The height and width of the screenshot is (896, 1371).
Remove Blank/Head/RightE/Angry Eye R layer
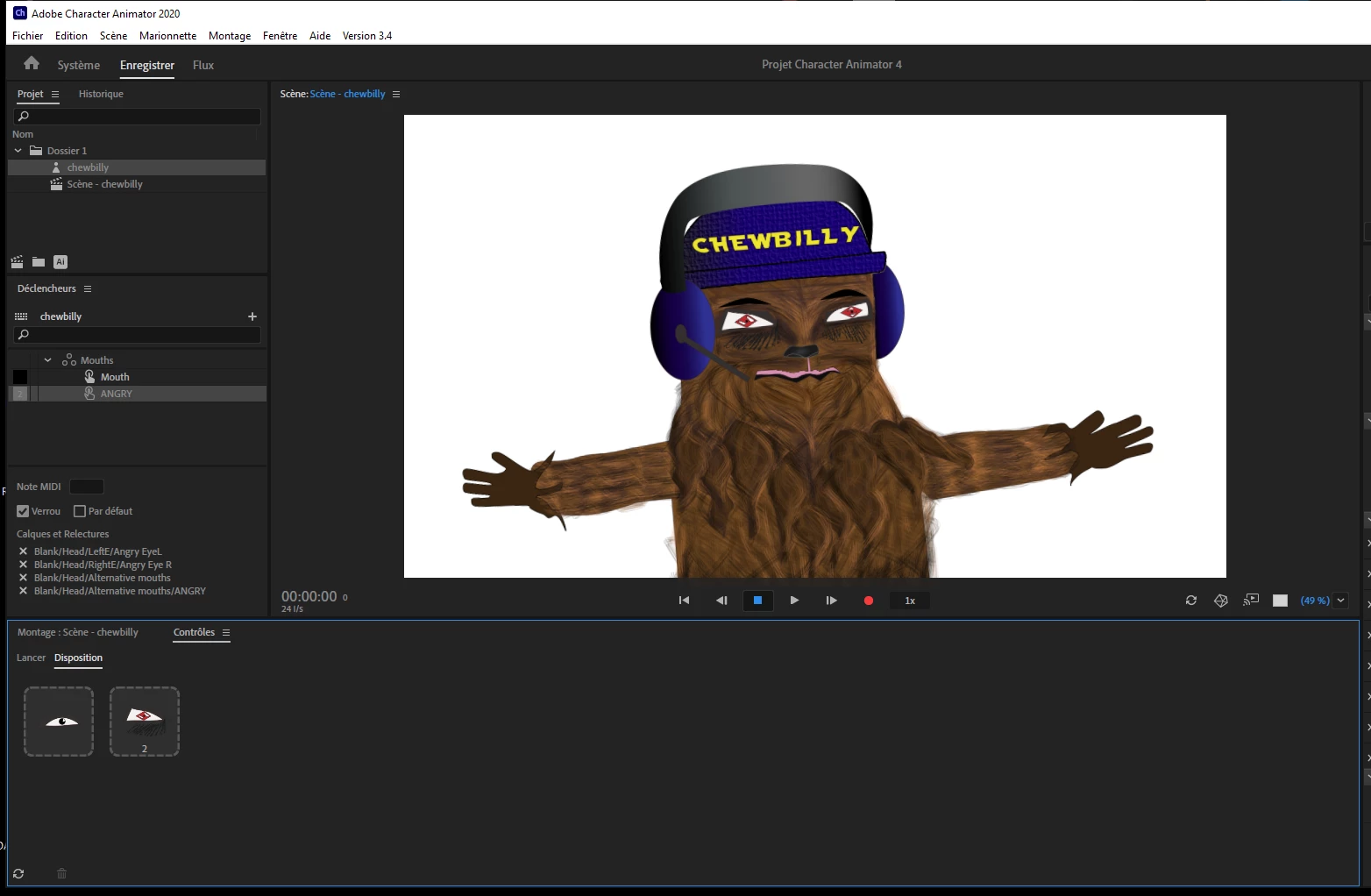click(24, 565)
